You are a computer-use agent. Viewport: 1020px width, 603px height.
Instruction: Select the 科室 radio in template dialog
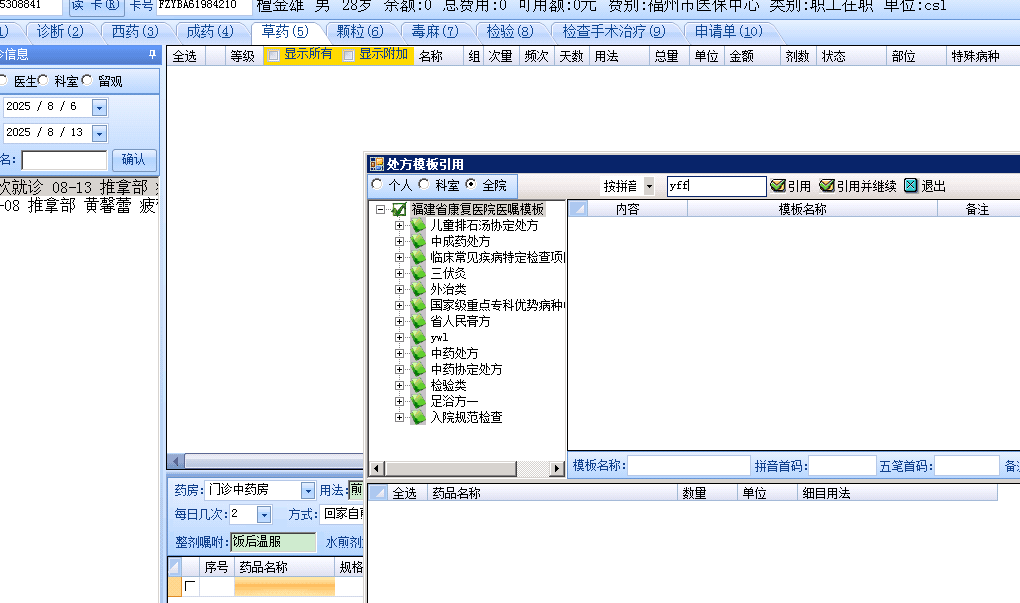tap(424, 185)
